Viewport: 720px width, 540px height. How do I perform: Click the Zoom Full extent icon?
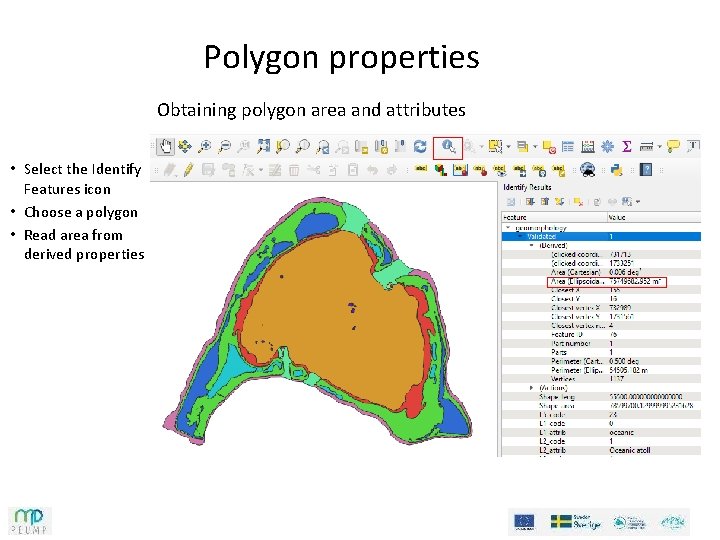coord(263,147)
